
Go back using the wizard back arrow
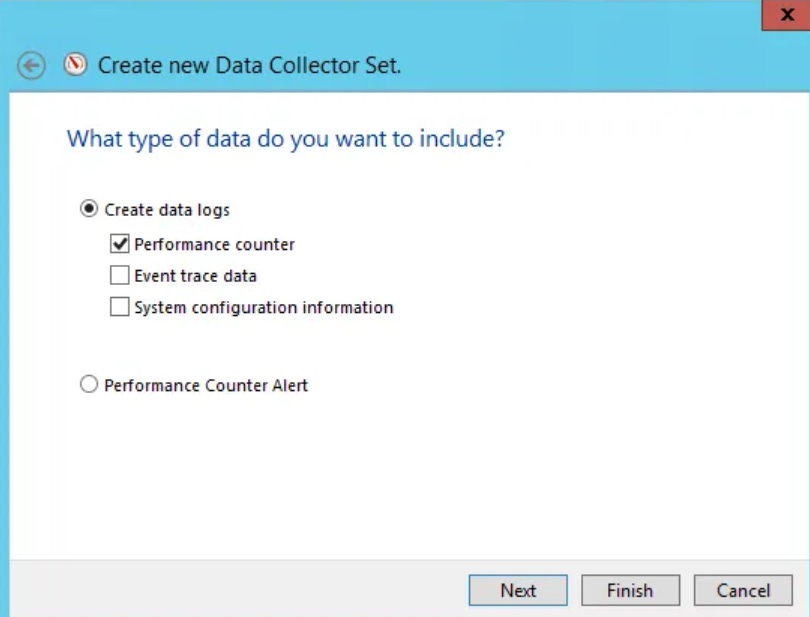click(x=31, y=66)
